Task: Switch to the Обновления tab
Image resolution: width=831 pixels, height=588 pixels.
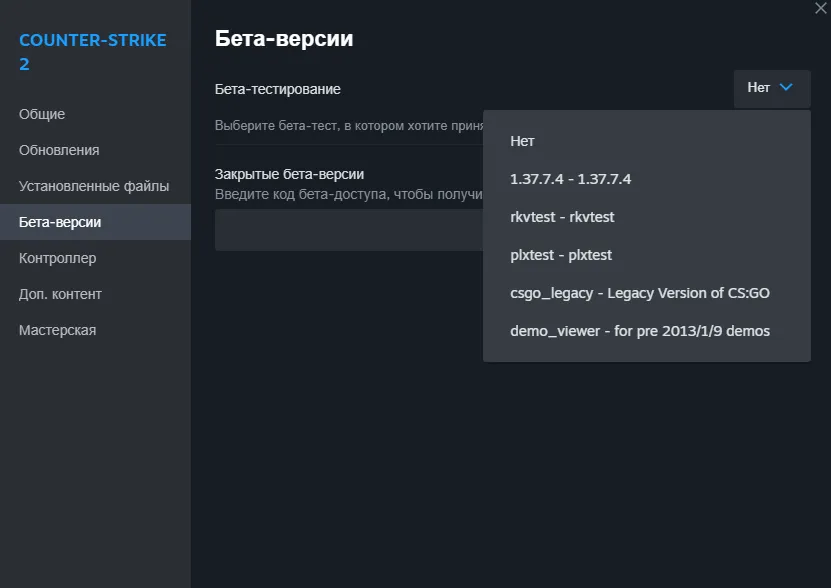Action: [95, 150]
